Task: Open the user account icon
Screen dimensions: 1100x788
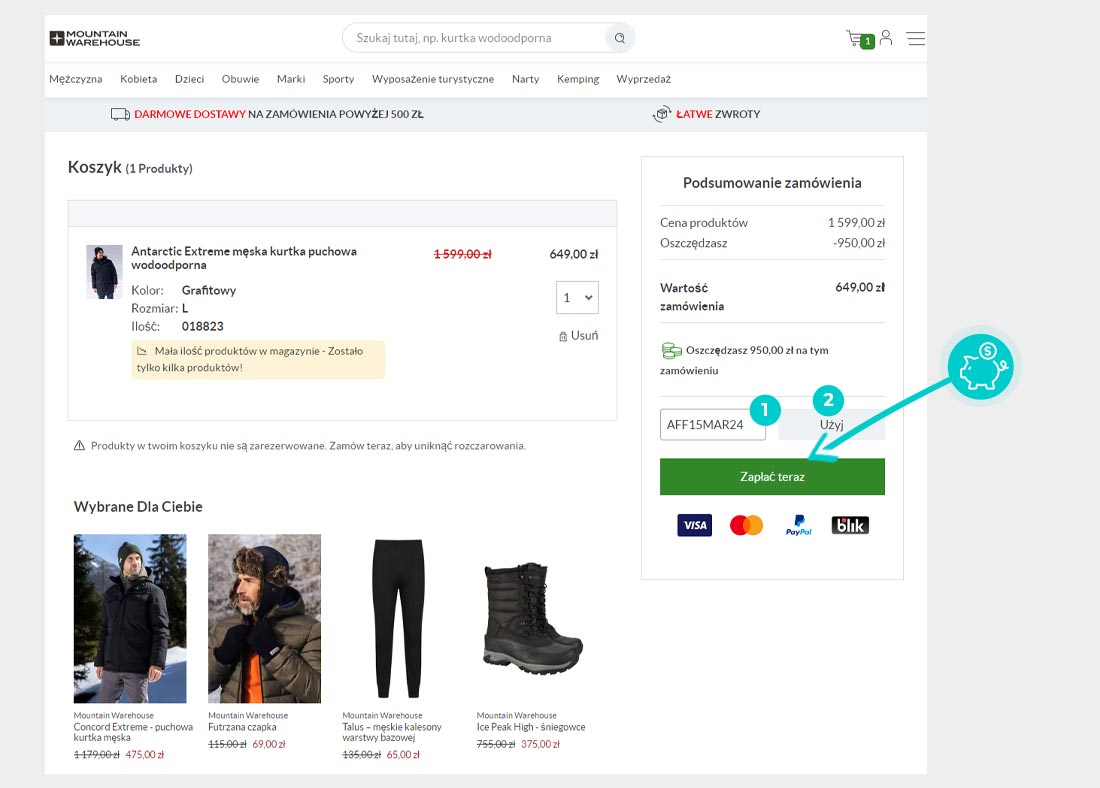Action: [886, 37]
